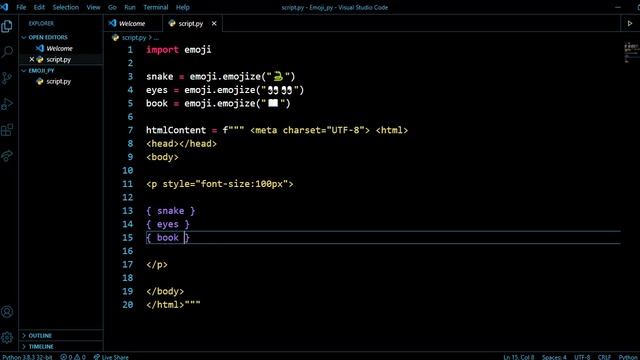Viewport: 640px width, 360px height.
Task: Click line number 16 in gutter
Action: pyautogui.click(x=128, y=251)
